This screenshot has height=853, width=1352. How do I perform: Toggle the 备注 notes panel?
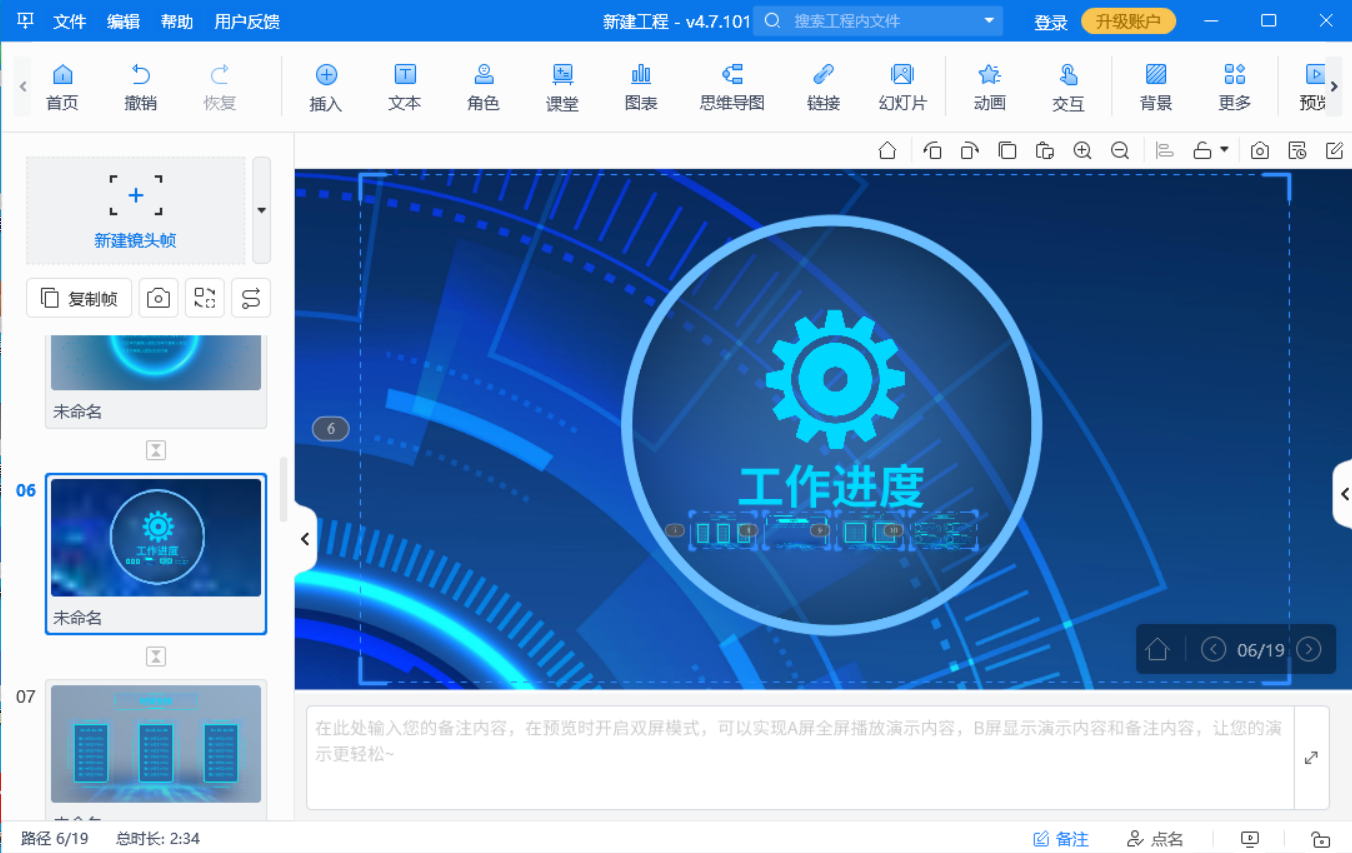click(1060, 839)
